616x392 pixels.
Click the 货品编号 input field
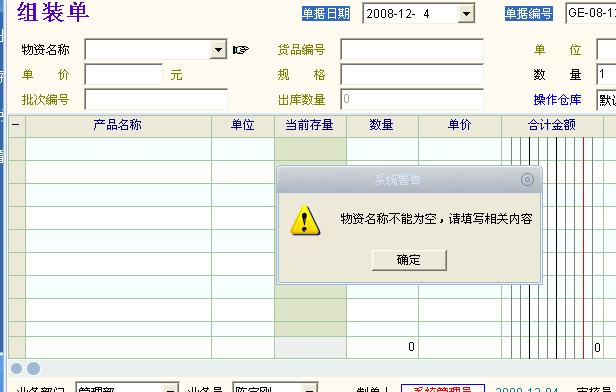pos(412,49)
